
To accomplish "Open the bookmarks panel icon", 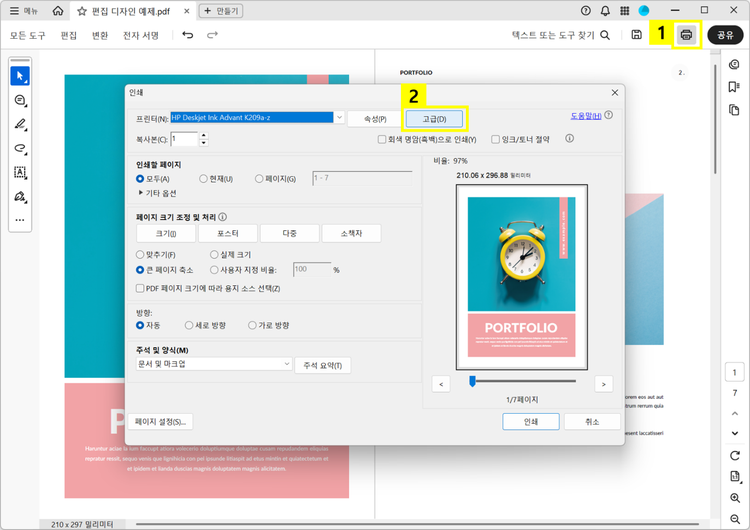I will [x=734, y=87].
